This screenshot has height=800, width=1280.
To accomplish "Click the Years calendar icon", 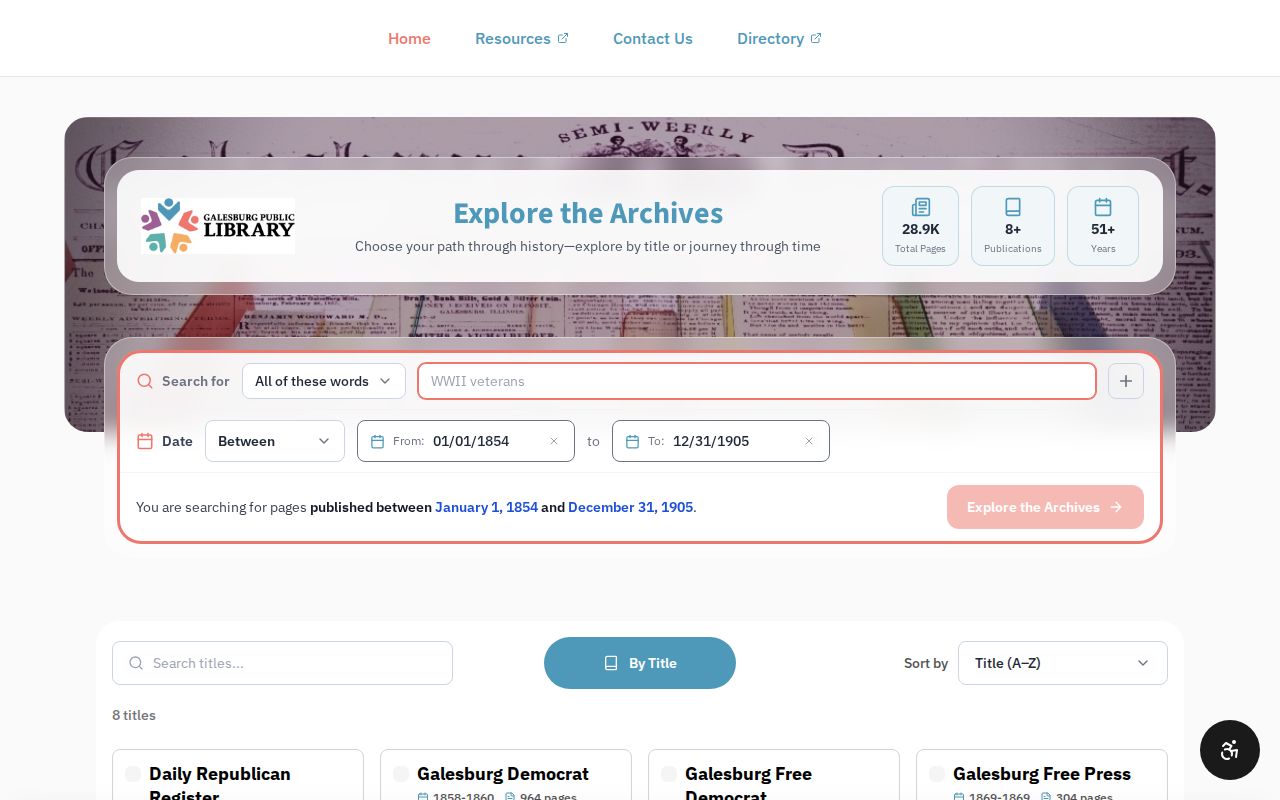I will coord(1103,207).
